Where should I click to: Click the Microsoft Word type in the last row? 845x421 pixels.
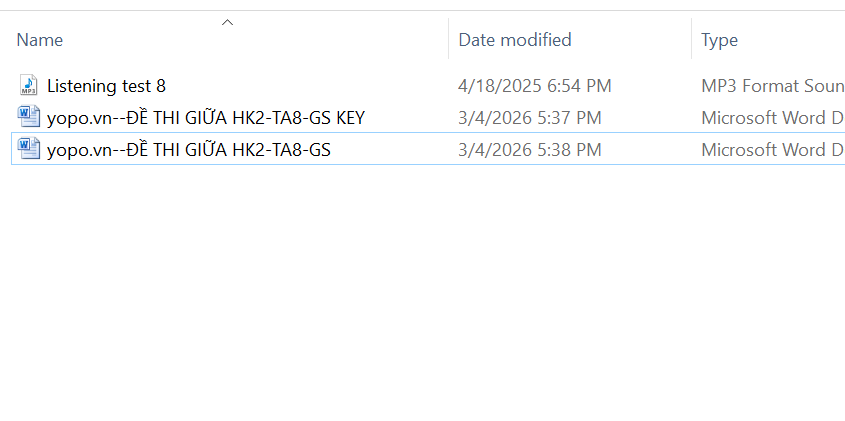point(772,150)
